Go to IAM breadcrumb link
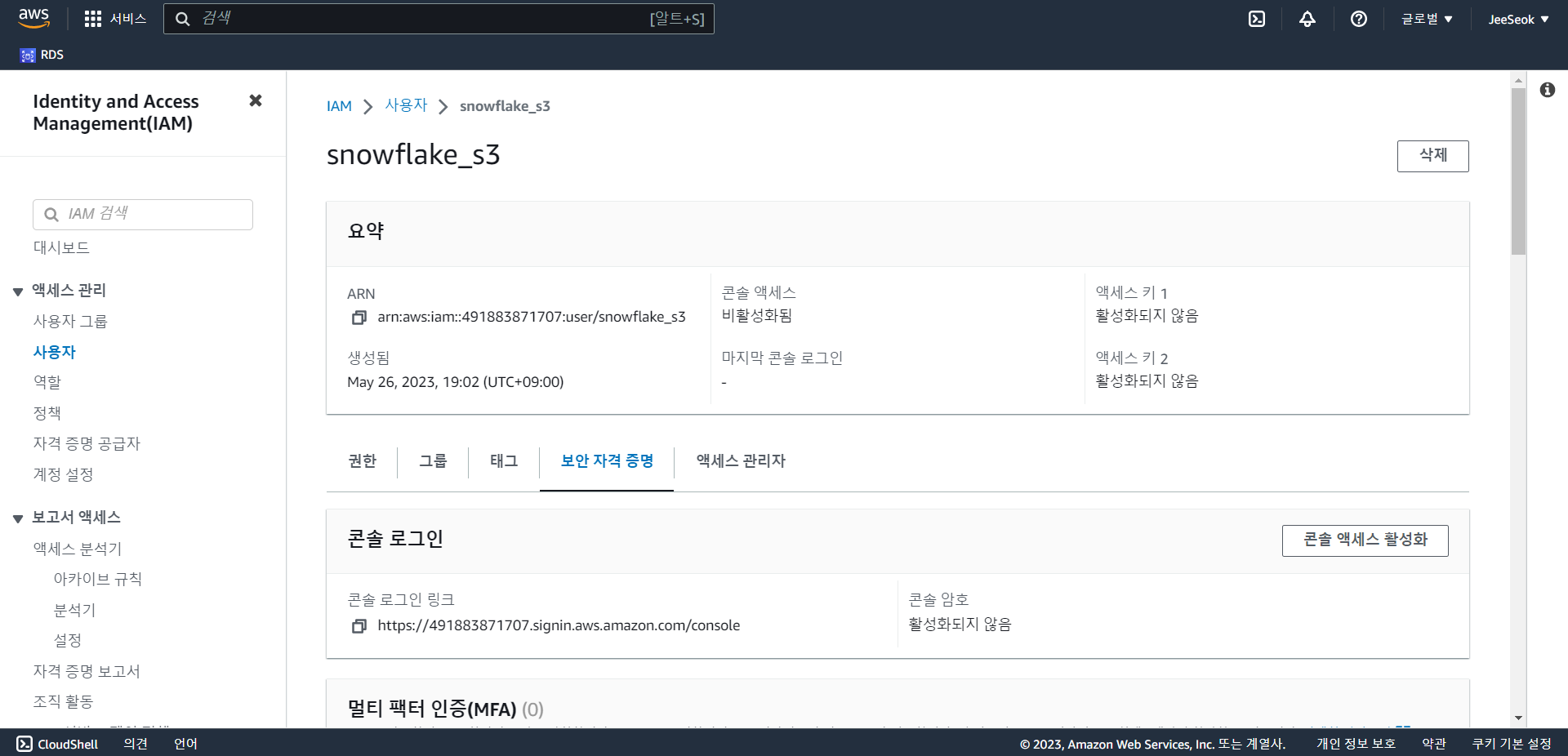1568x756 pixels. pos(339,106)
